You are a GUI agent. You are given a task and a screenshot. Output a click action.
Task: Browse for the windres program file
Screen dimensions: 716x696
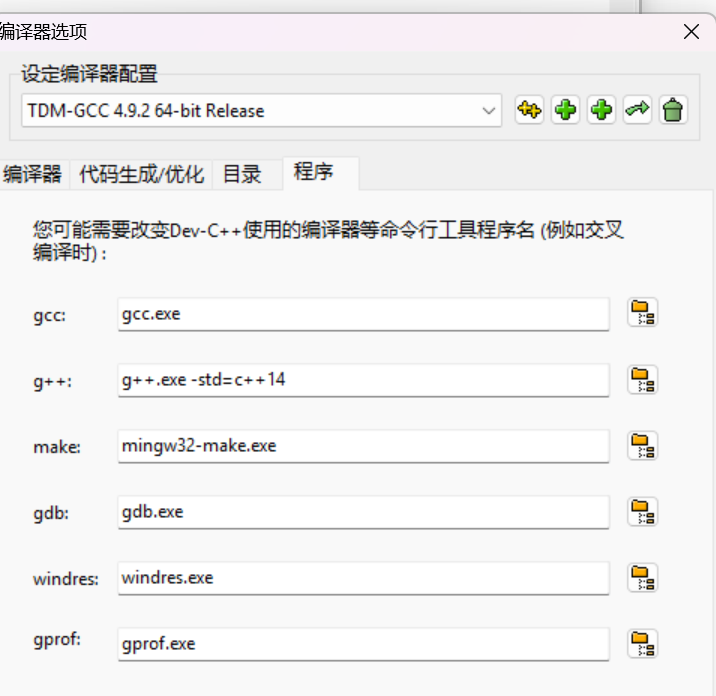642,578
